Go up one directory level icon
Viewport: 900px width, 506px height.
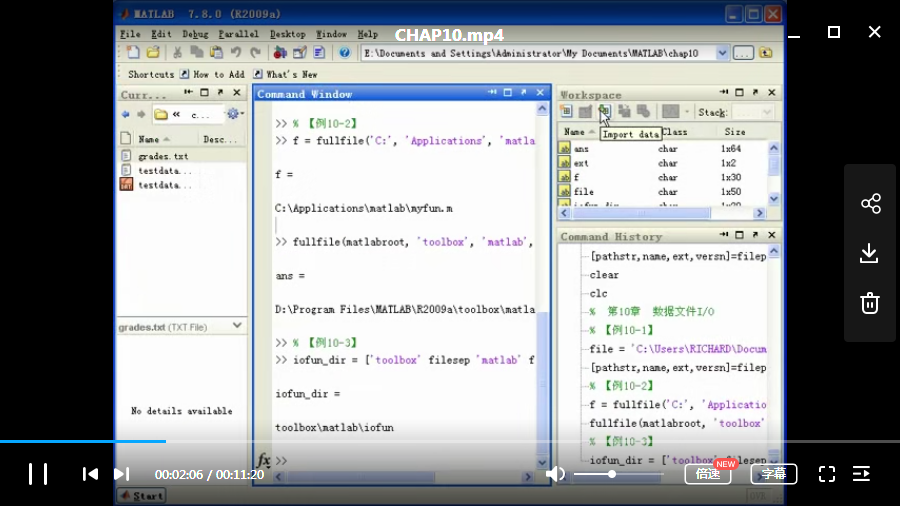766,53
